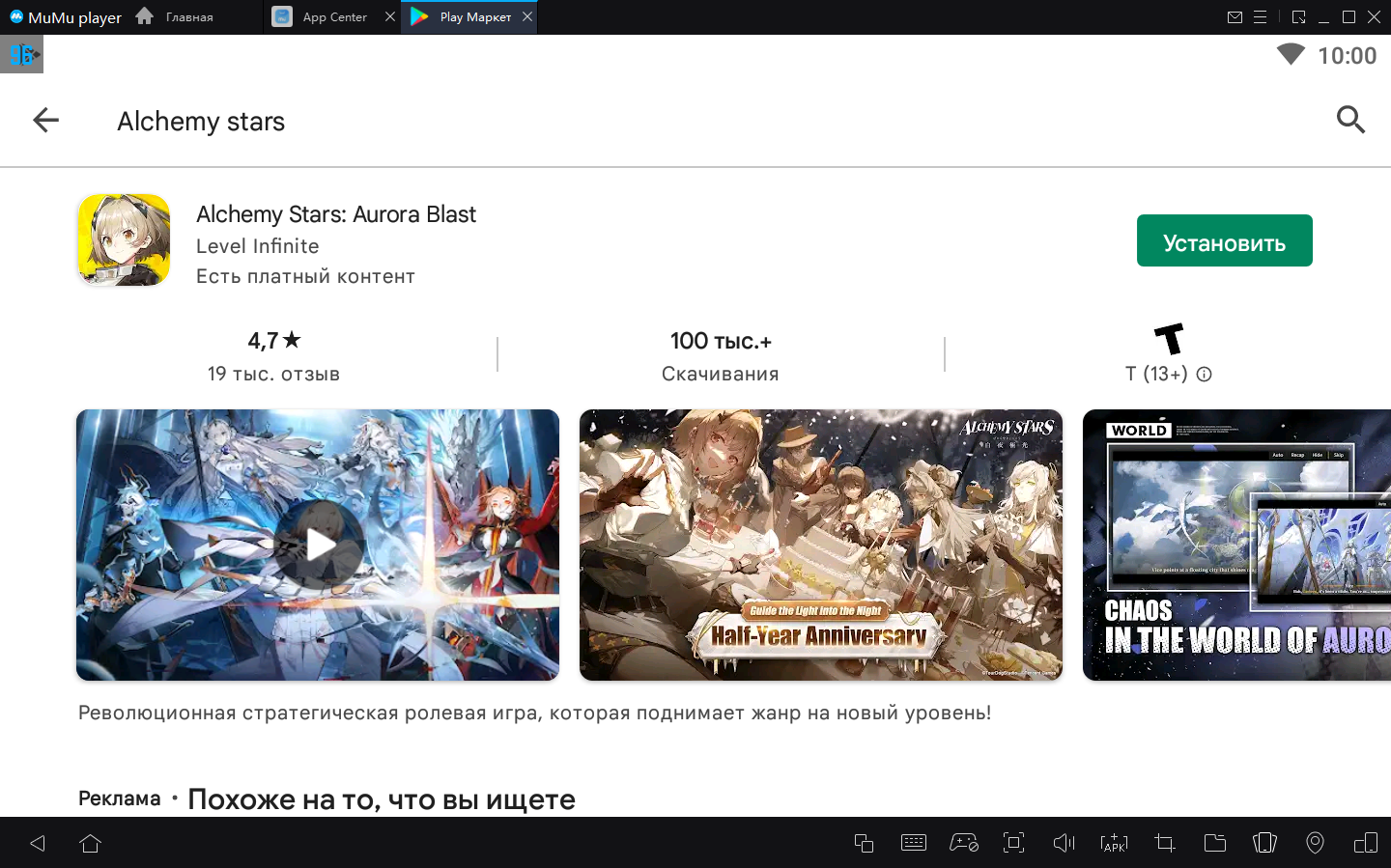Screen dimensions: 1391x868
Task: Open the shared folder icon
Action: (1214, 843)
